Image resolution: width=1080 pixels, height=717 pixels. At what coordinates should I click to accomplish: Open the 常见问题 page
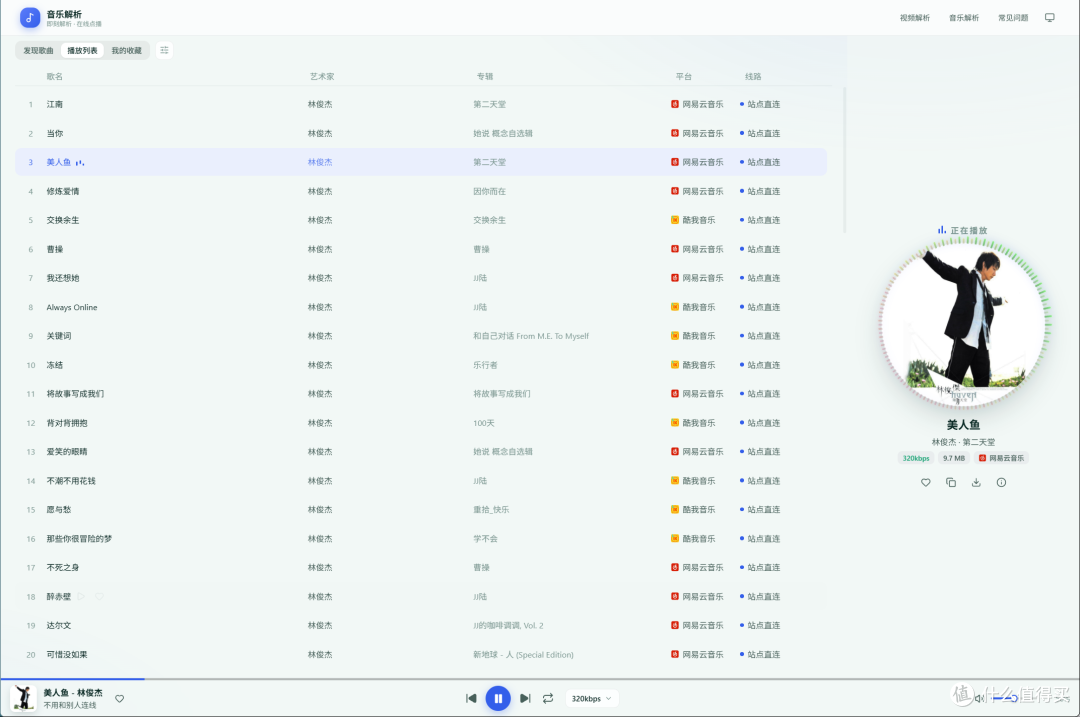[1013, 18]
